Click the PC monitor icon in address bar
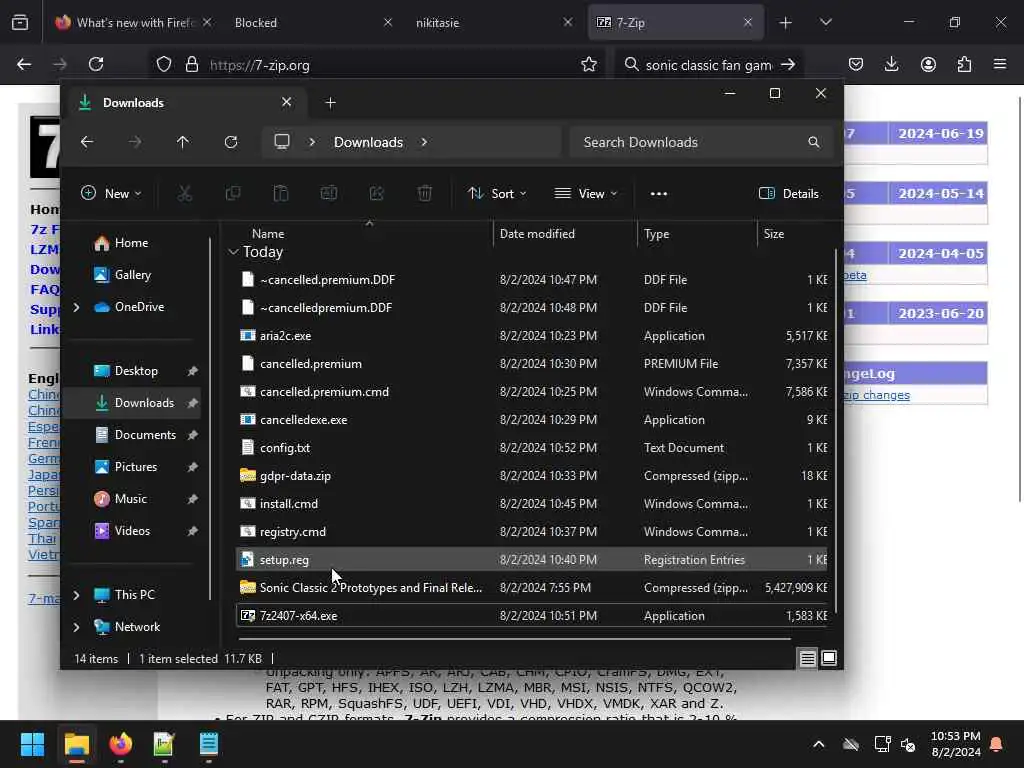1024x768 pixels. pyautogui.click(x=282, y=142)
